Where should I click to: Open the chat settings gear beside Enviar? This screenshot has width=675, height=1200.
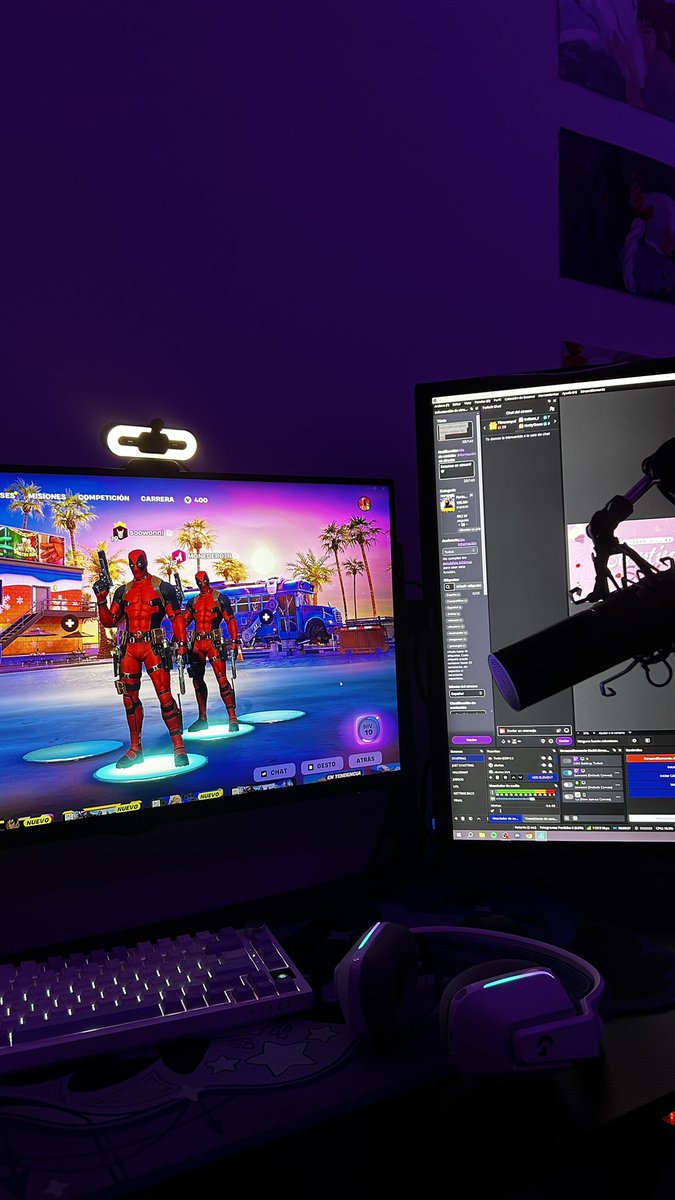point(551,741)
